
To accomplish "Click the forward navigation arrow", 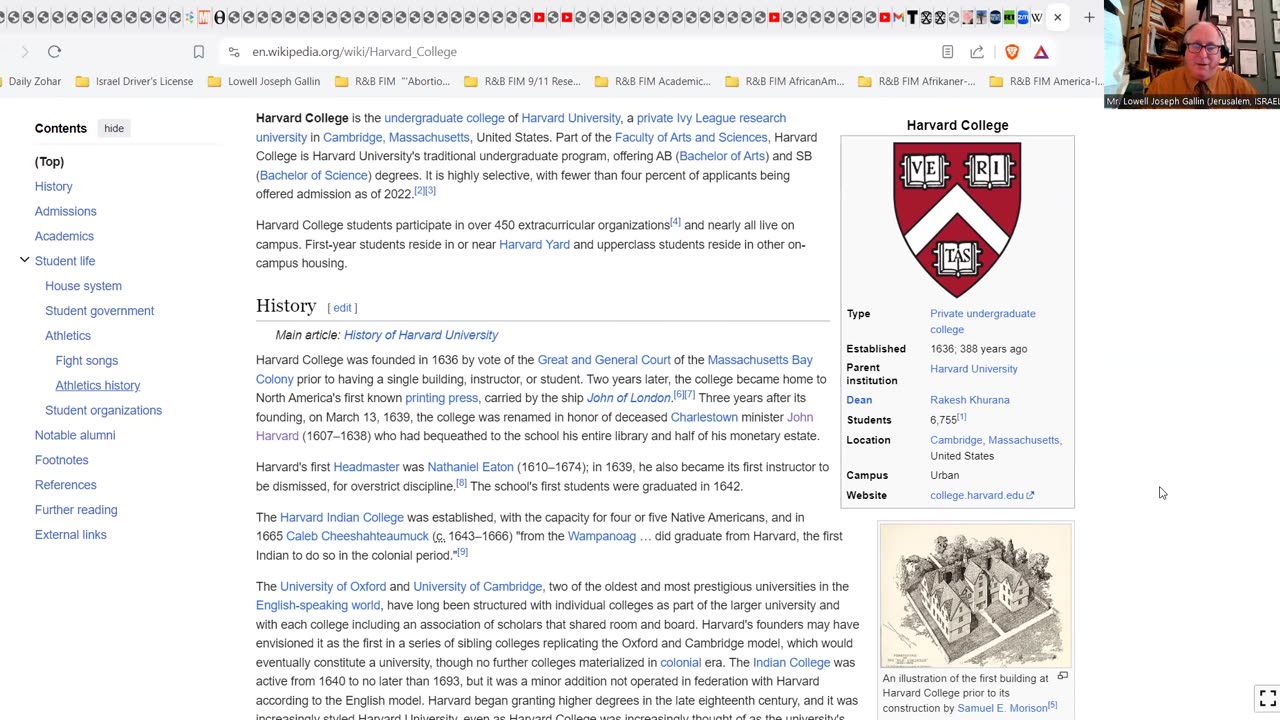I will (25, 52).
